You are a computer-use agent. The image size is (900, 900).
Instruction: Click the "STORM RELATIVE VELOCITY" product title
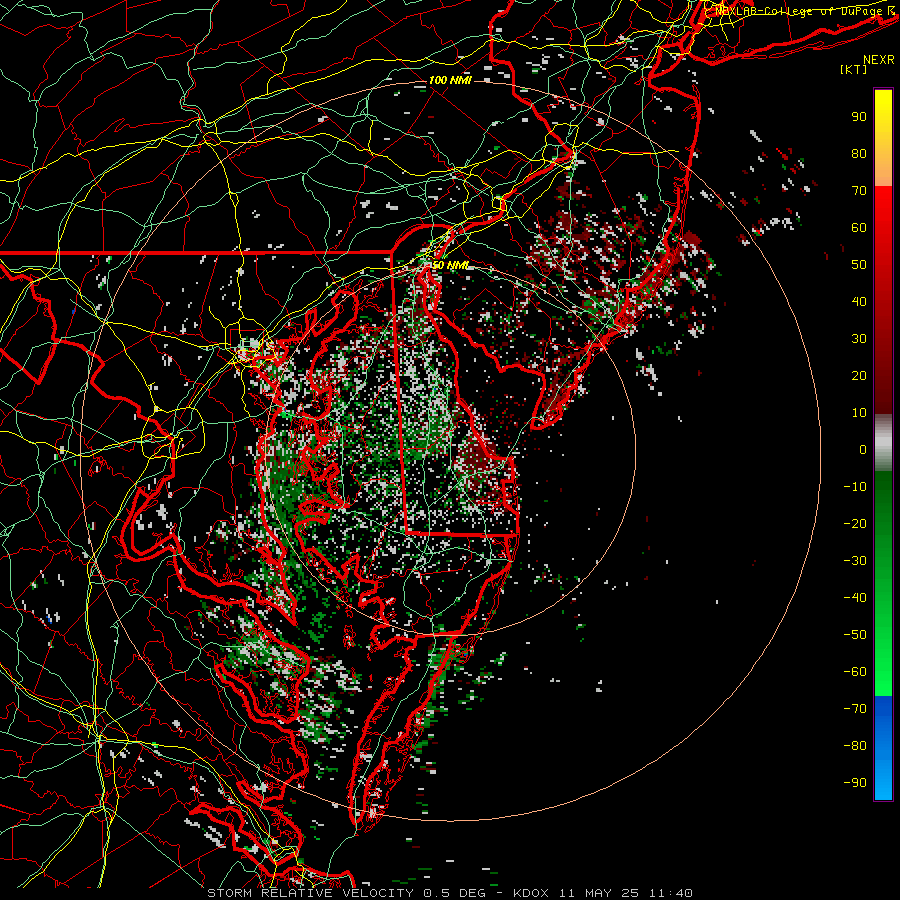point(310,893)
